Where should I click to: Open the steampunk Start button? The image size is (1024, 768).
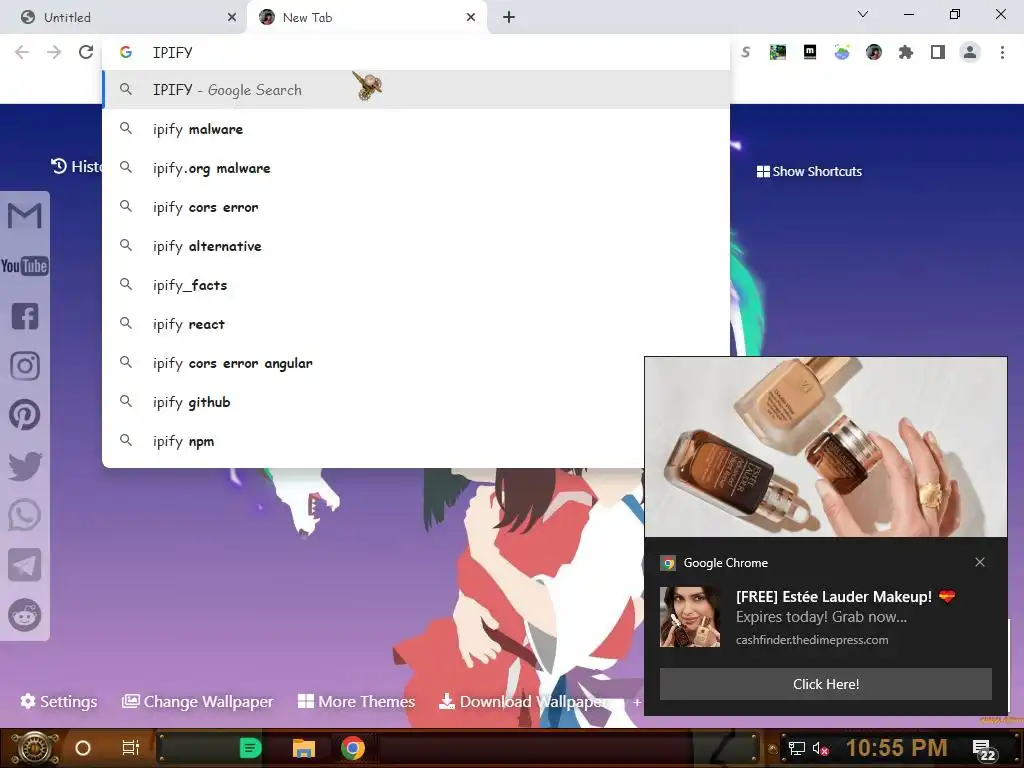coord(34,748)
